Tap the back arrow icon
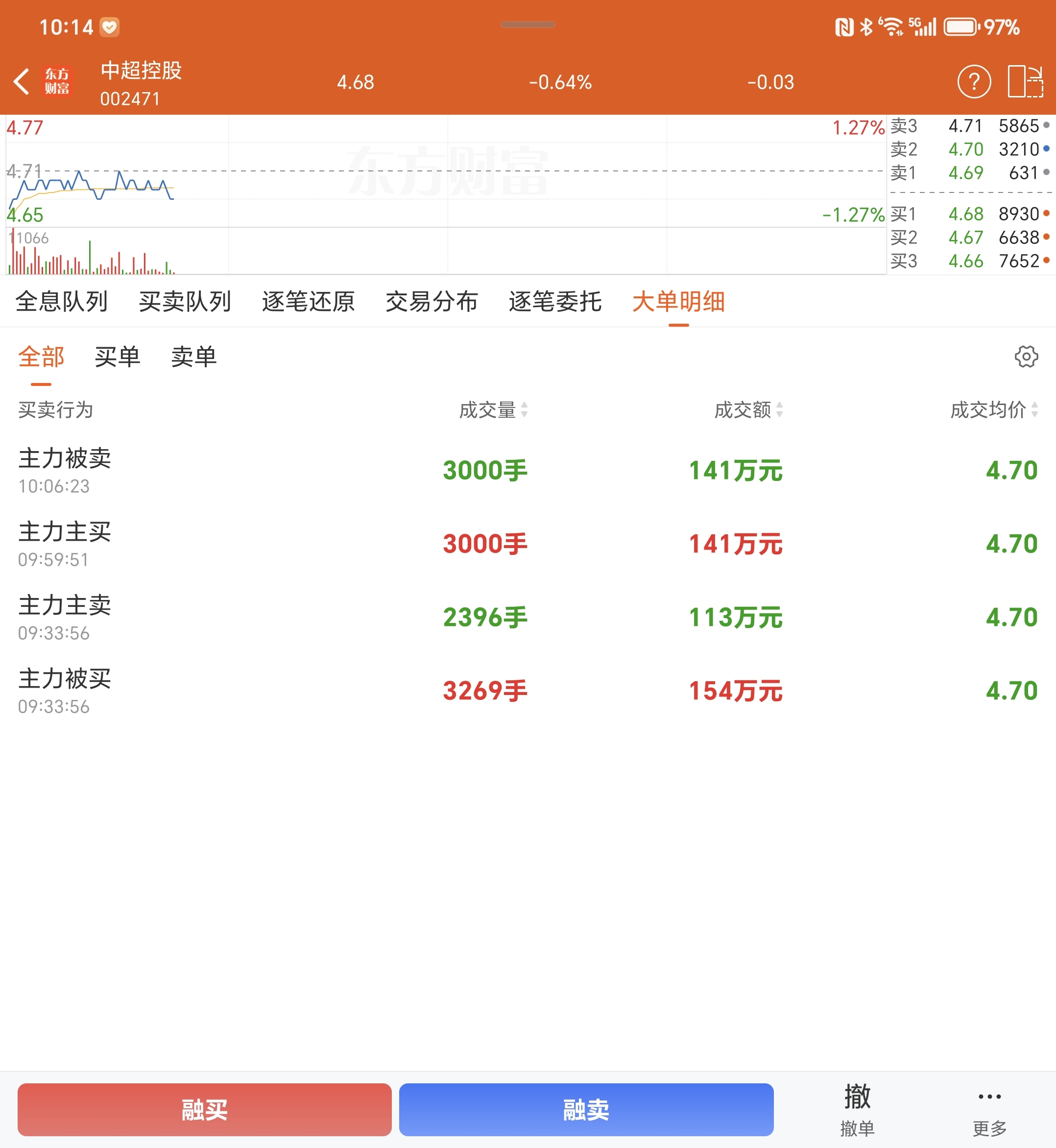1056x1148 pixels. point(22,82)
